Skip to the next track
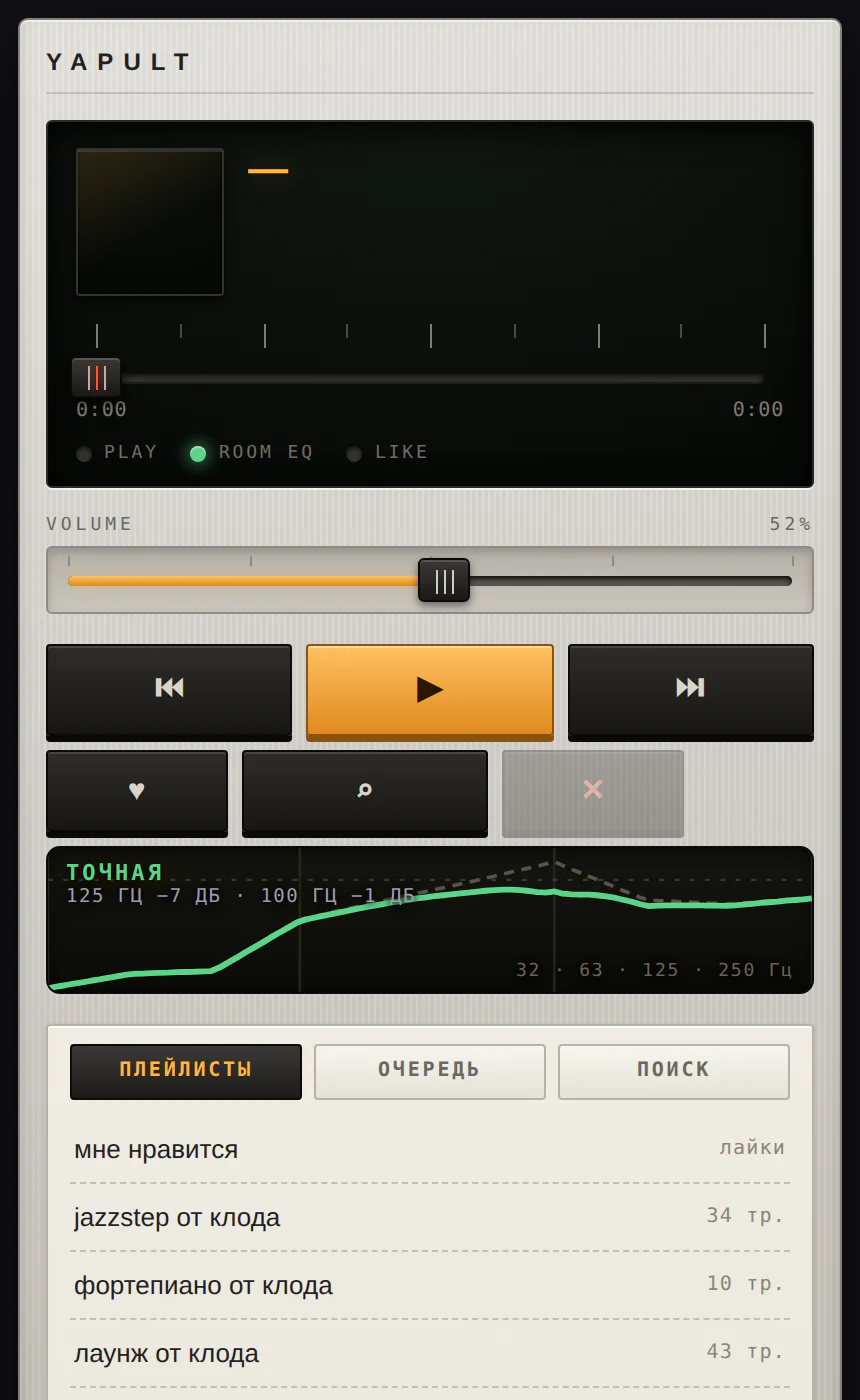This screenshot has height=1400, width=860. click(691, 690)
